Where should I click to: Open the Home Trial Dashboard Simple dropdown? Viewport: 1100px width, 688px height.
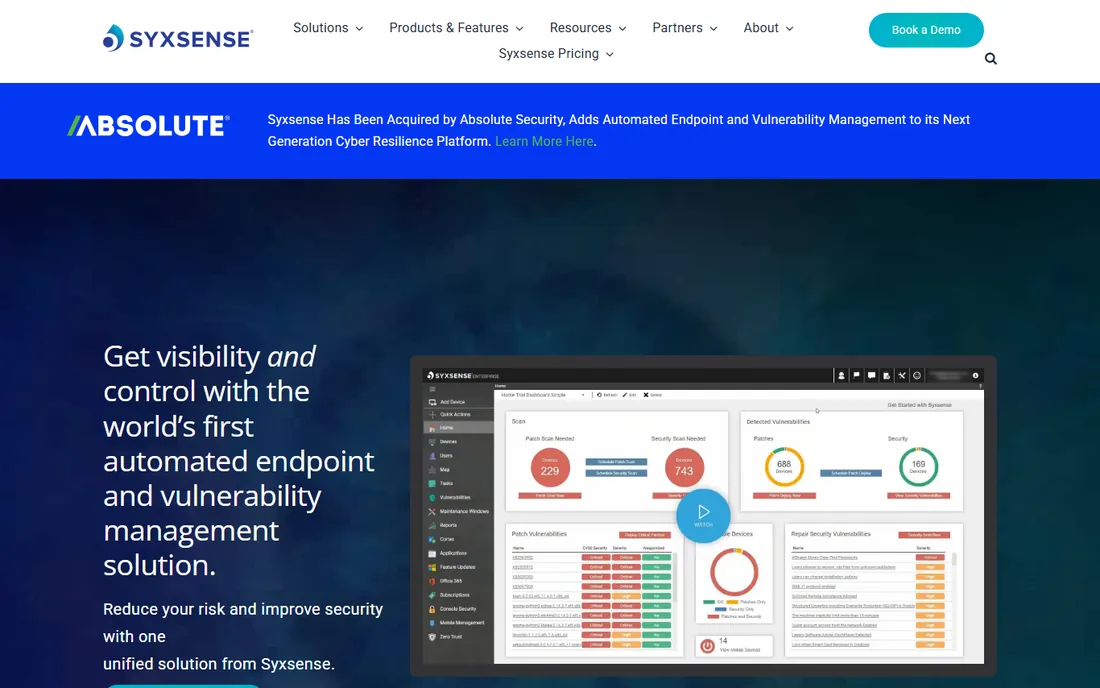(543, 395)
